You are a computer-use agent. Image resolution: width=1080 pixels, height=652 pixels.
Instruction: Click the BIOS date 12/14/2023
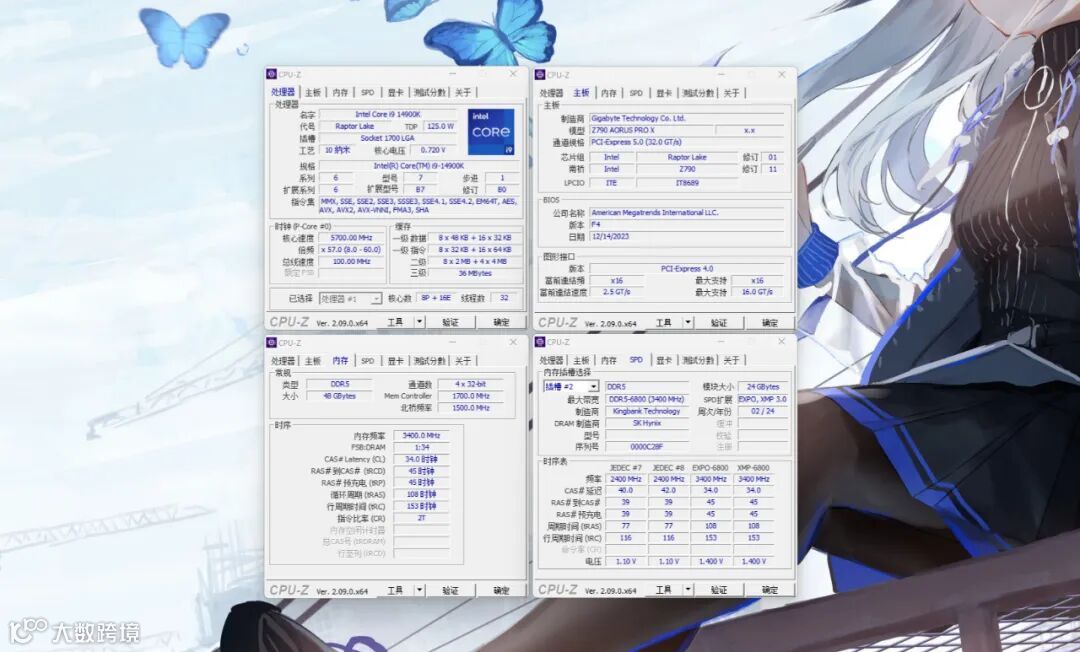tap(687, 236)
